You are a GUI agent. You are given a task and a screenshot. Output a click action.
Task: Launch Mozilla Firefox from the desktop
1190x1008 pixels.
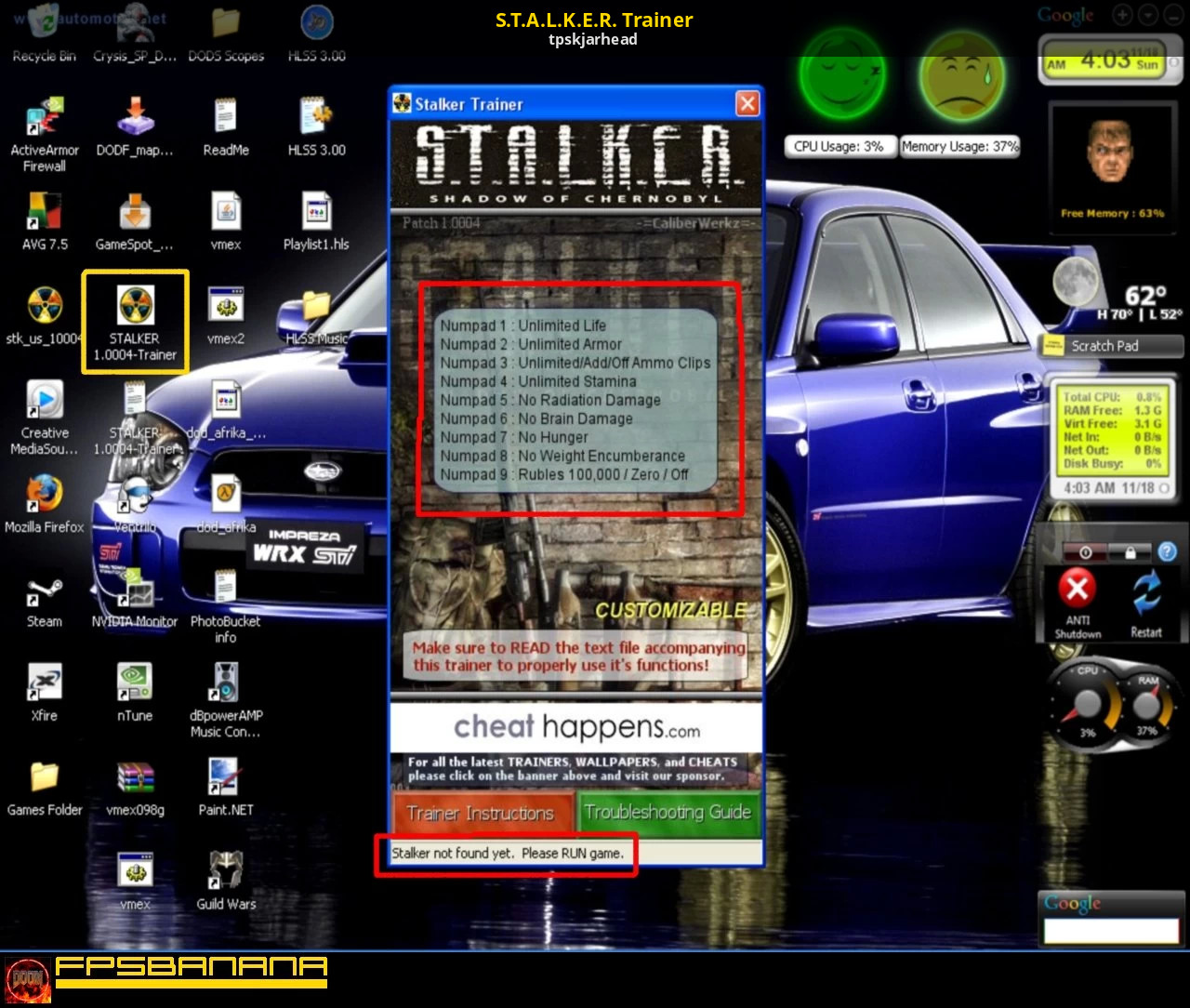(44, 504)
